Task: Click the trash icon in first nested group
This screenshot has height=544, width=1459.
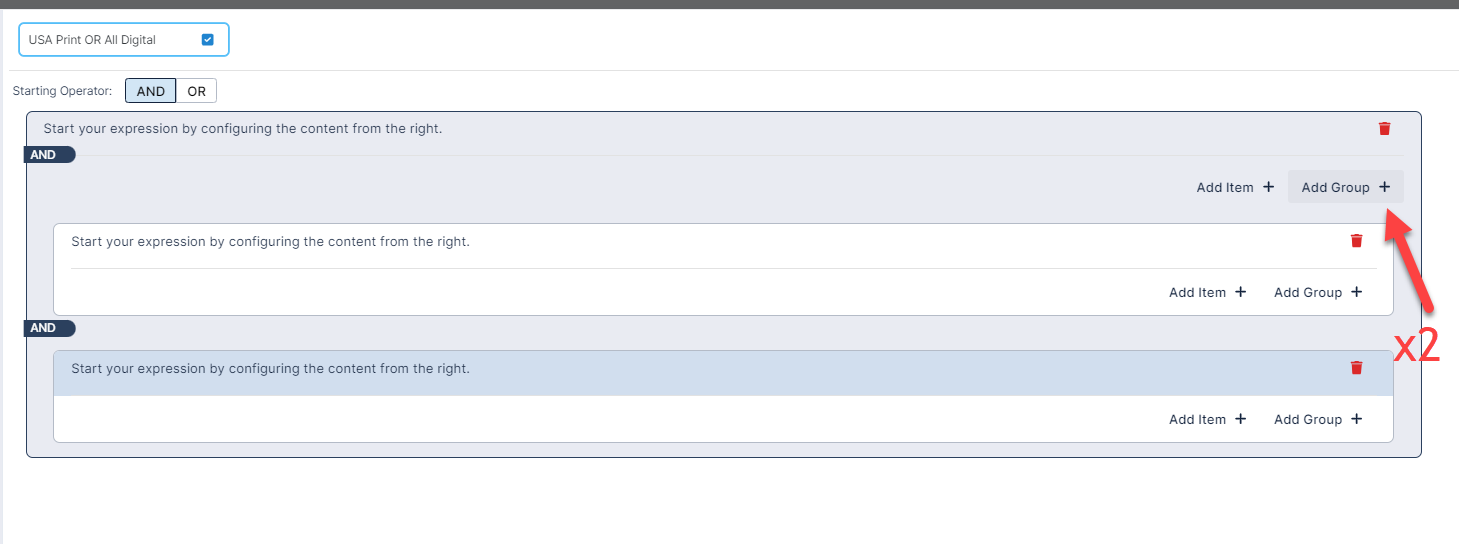Action: [1356, 241]
